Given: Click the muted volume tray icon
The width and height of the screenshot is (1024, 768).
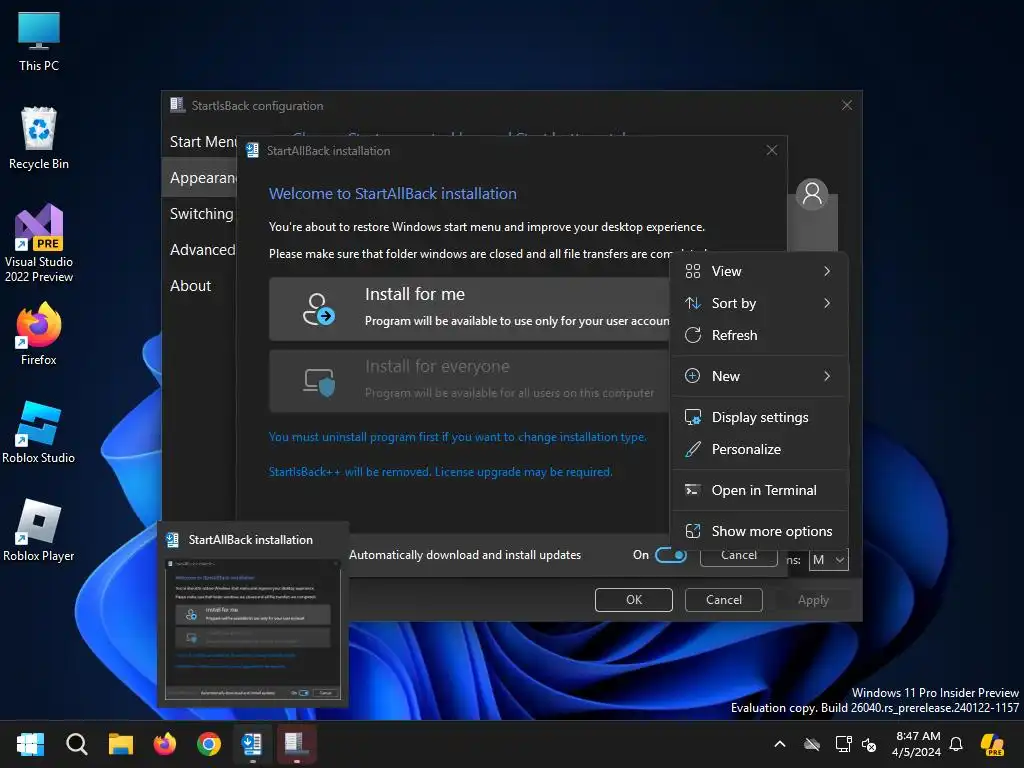Looking at the screenshot, I should point(869,744).
